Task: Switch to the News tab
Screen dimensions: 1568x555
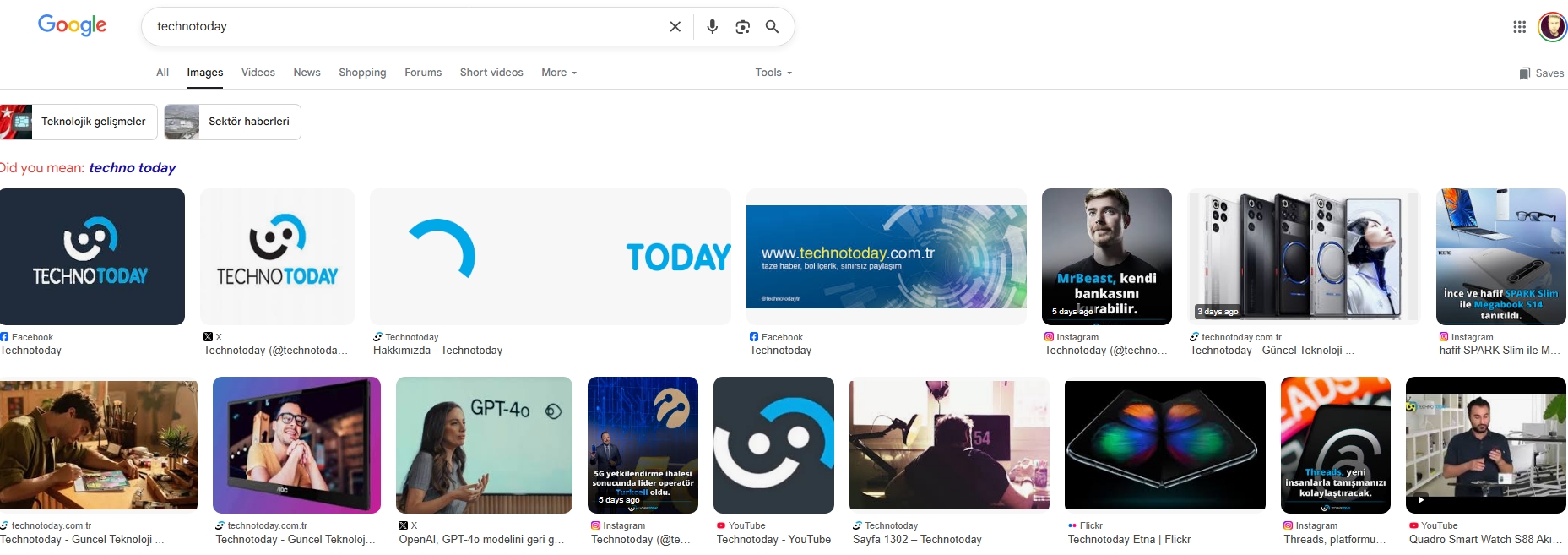Action: [x=307, y=73]
